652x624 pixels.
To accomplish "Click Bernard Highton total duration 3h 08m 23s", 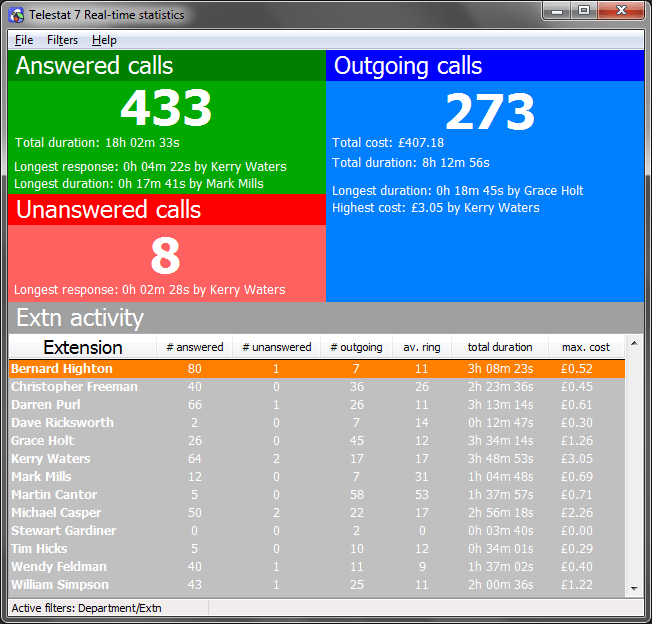I will [x=500, y=369].
